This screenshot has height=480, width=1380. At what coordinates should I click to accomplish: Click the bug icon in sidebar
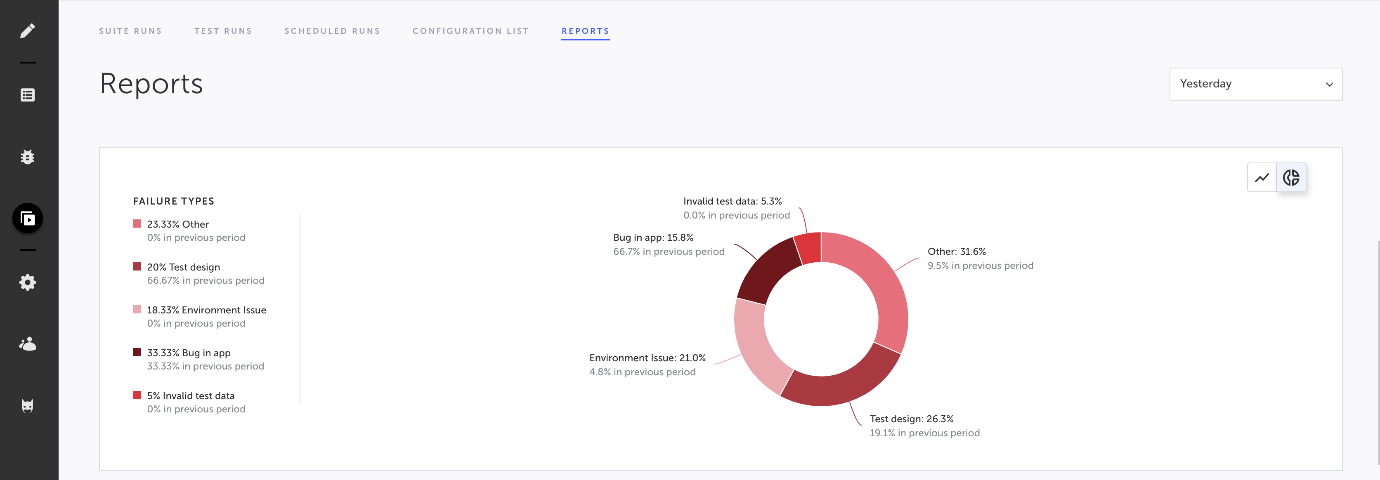[28, 157]
